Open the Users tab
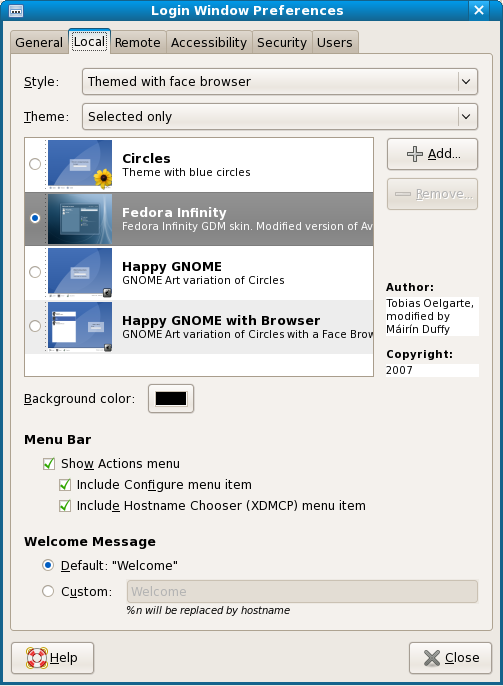This screenshot has width=503, height=686. (x=335, y=42)
